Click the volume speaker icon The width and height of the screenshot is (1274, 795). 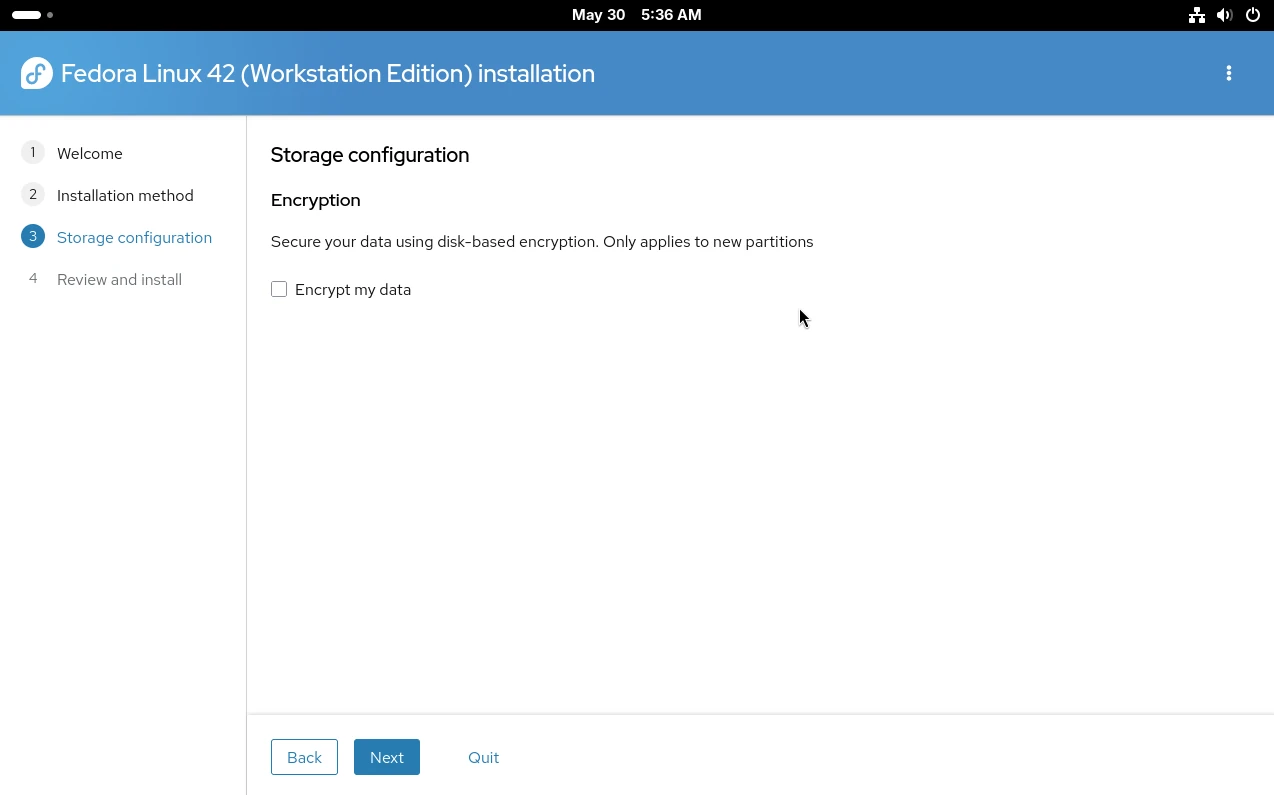[x=1224, y=15]
